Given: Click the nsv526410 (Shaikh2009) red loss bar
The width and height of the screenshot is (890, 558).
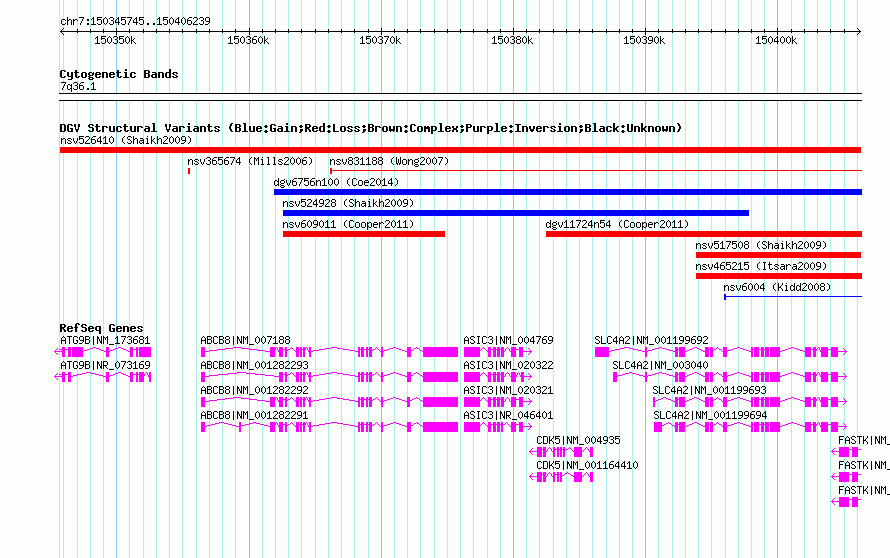Looking at the screenshot, I should (x=460, y=150).
